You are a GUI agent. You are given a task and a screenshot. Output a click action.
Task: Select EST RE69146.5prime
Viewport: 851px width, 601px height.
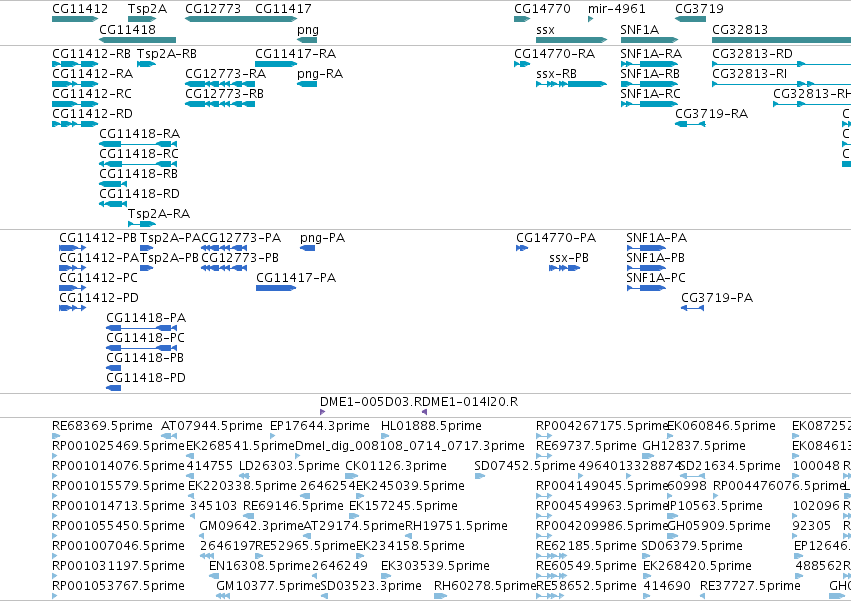point(248,516)
